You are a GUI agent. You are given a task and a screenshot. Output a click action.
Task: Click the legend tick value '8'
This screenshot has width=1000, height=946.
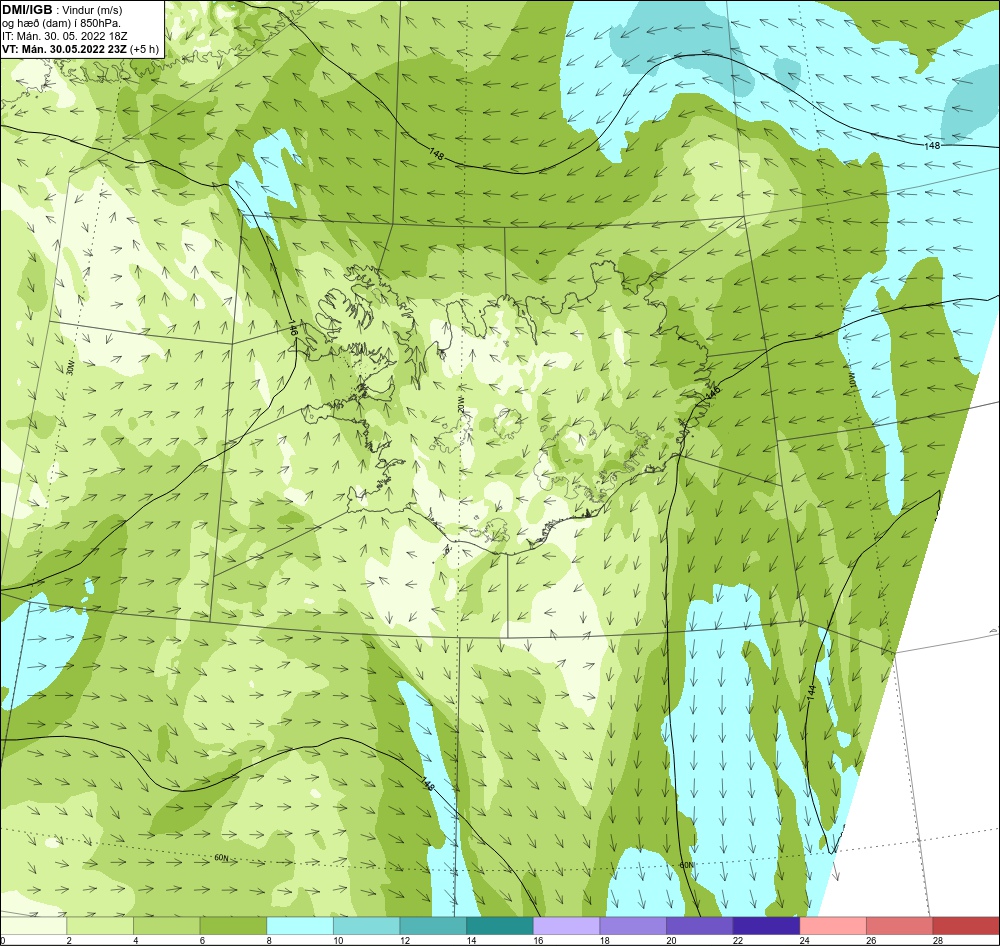click(269, 940)
